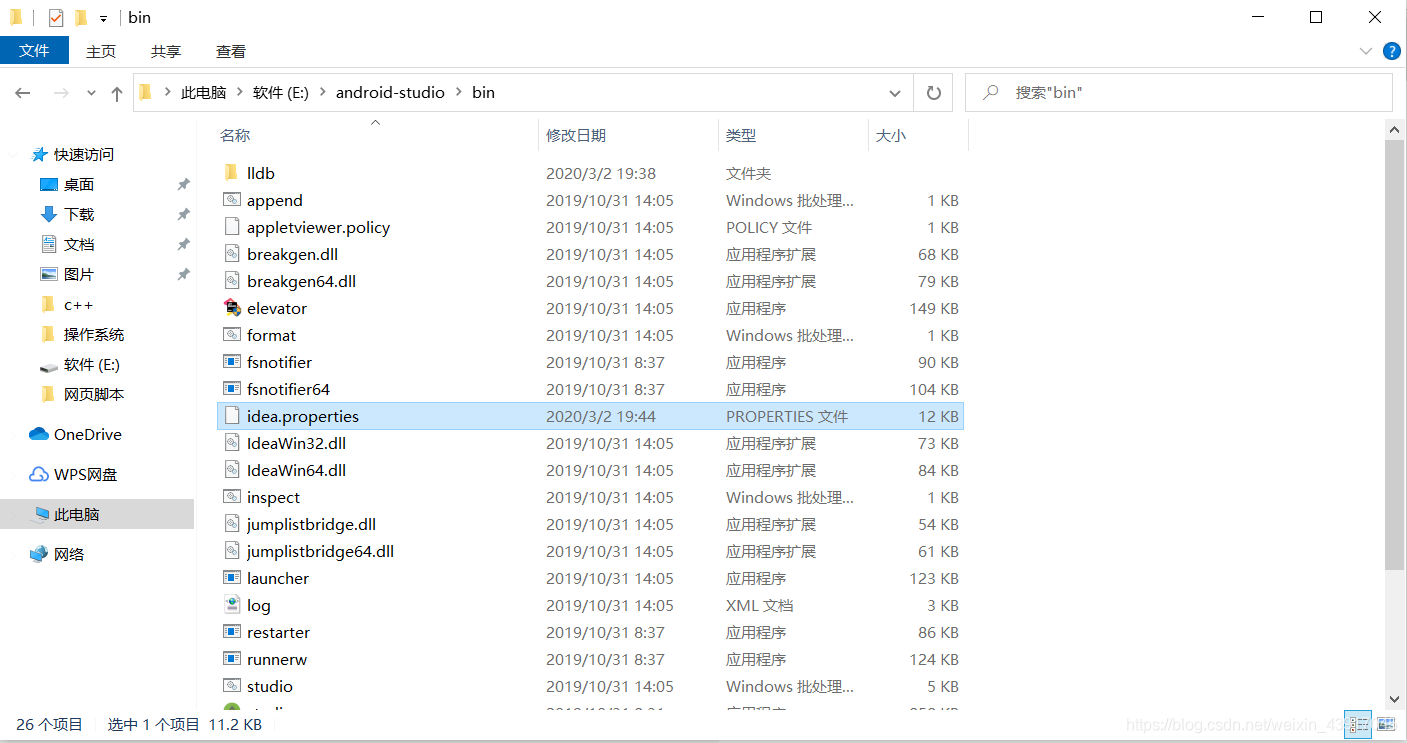Click the 网络 network icon
The image size is (1407, 743).
(x=39, y=554)
